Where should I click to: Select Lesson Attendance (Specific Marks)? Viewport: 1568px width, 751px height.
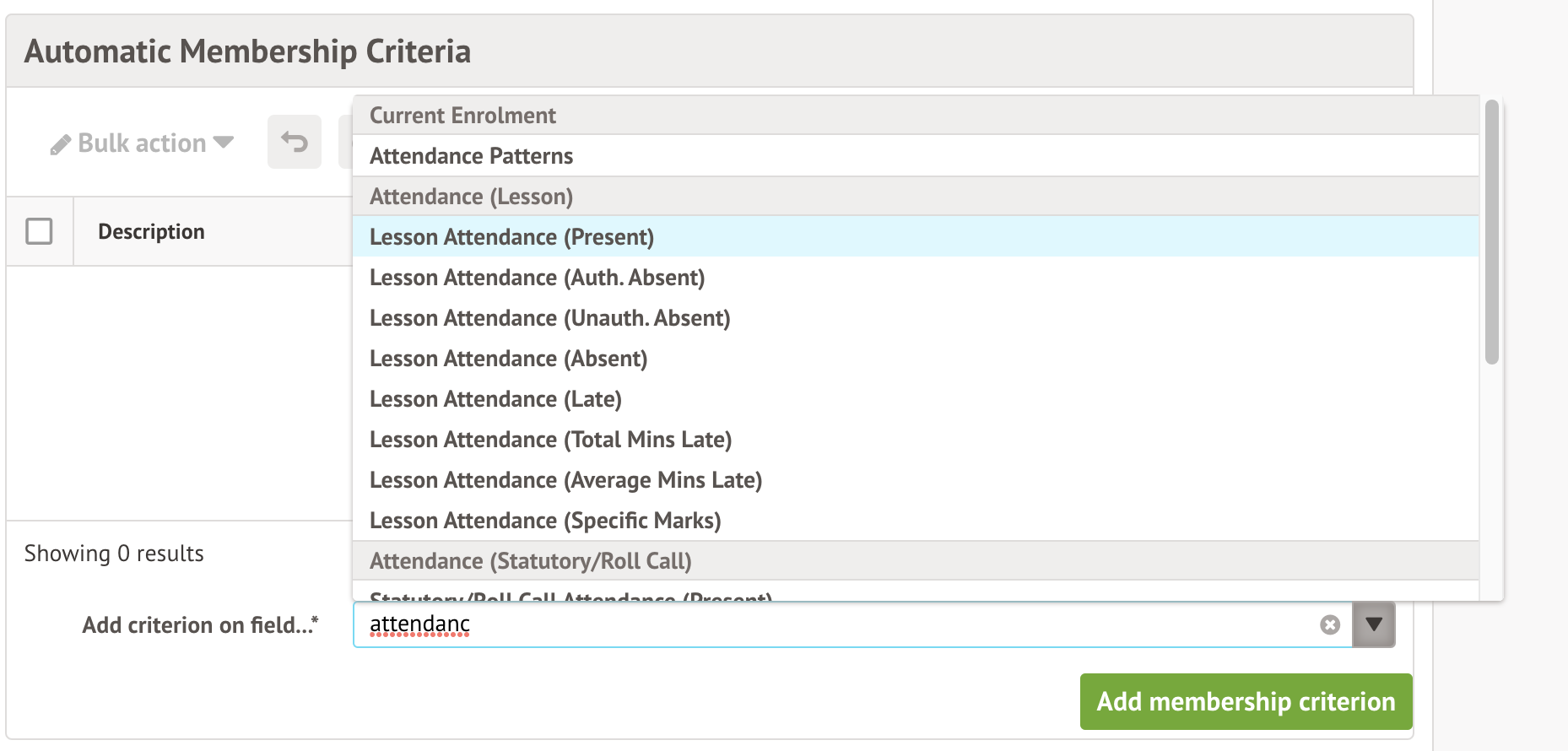(x=545, y=521)
